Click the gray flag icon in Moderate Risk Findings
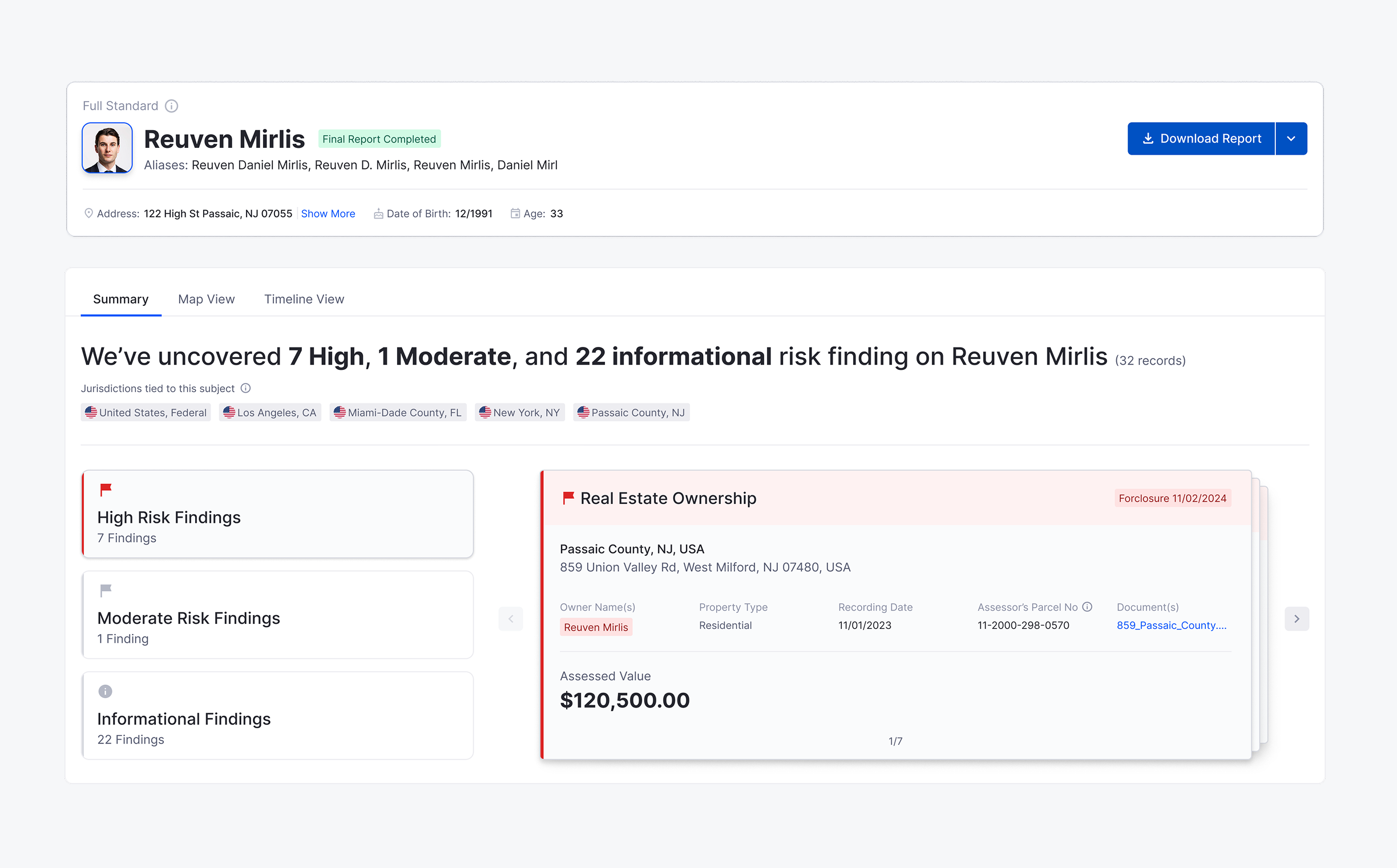This screenshot has width=1397, height=868. point(106,590)
